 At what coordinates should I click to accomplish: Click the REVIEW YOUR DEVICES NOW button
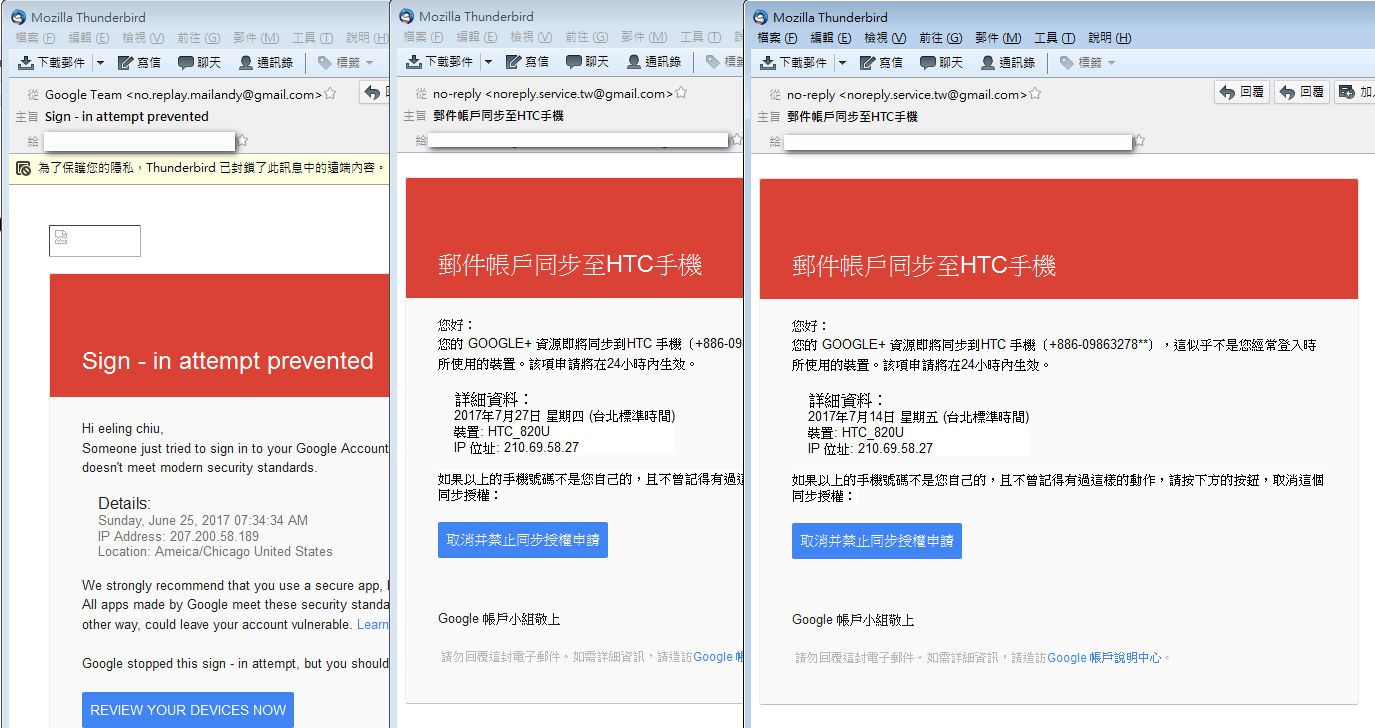coord(187,710)
